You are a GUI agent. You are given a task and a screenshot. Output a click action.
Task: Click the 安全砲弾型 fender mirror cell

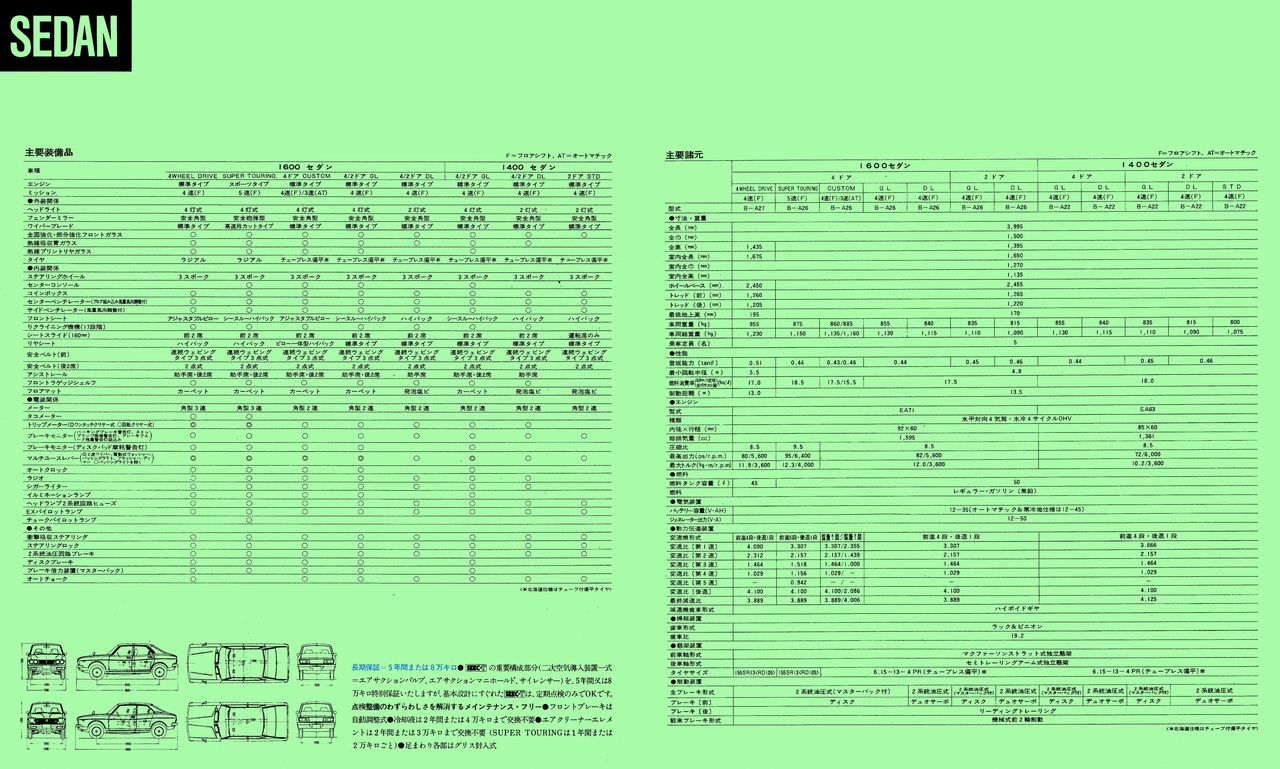248,218
